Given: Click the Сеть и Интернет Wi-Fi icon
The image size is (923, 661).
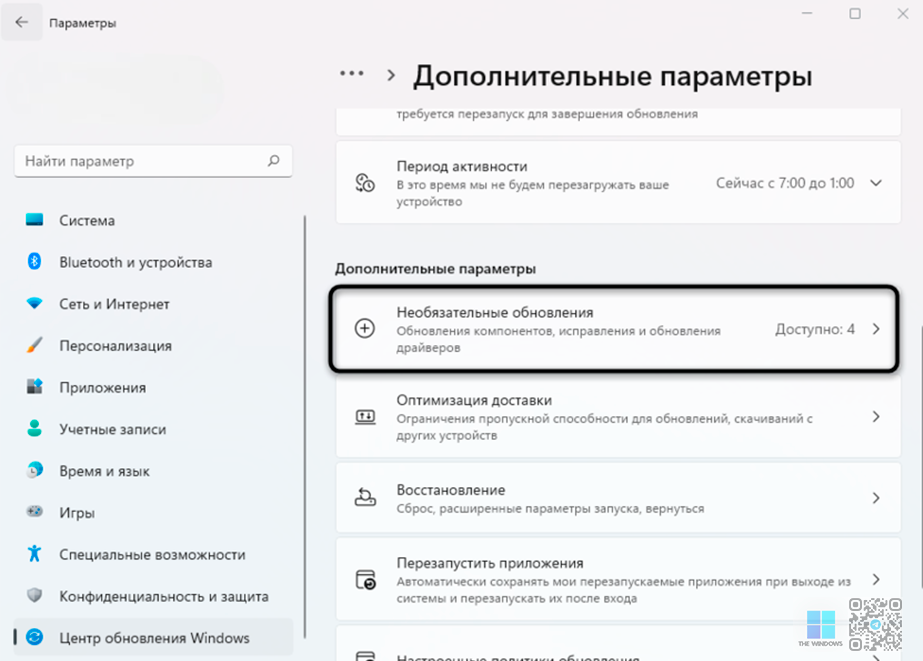Looking at the screenshot, I should coord(34,303).
